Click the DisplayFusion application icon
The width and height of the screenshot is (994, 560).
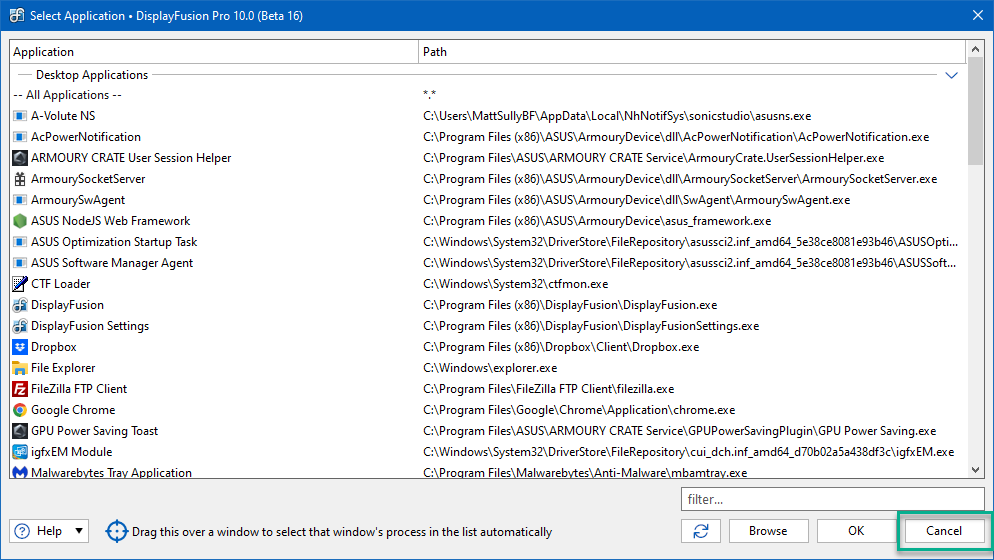point(20,305)
